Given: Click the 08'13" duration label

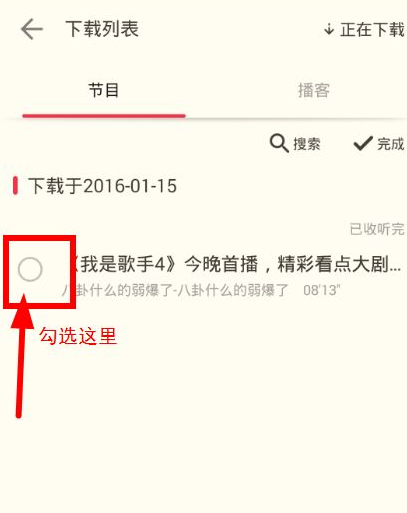Looking at the screenshot, I should coord(322,290).
